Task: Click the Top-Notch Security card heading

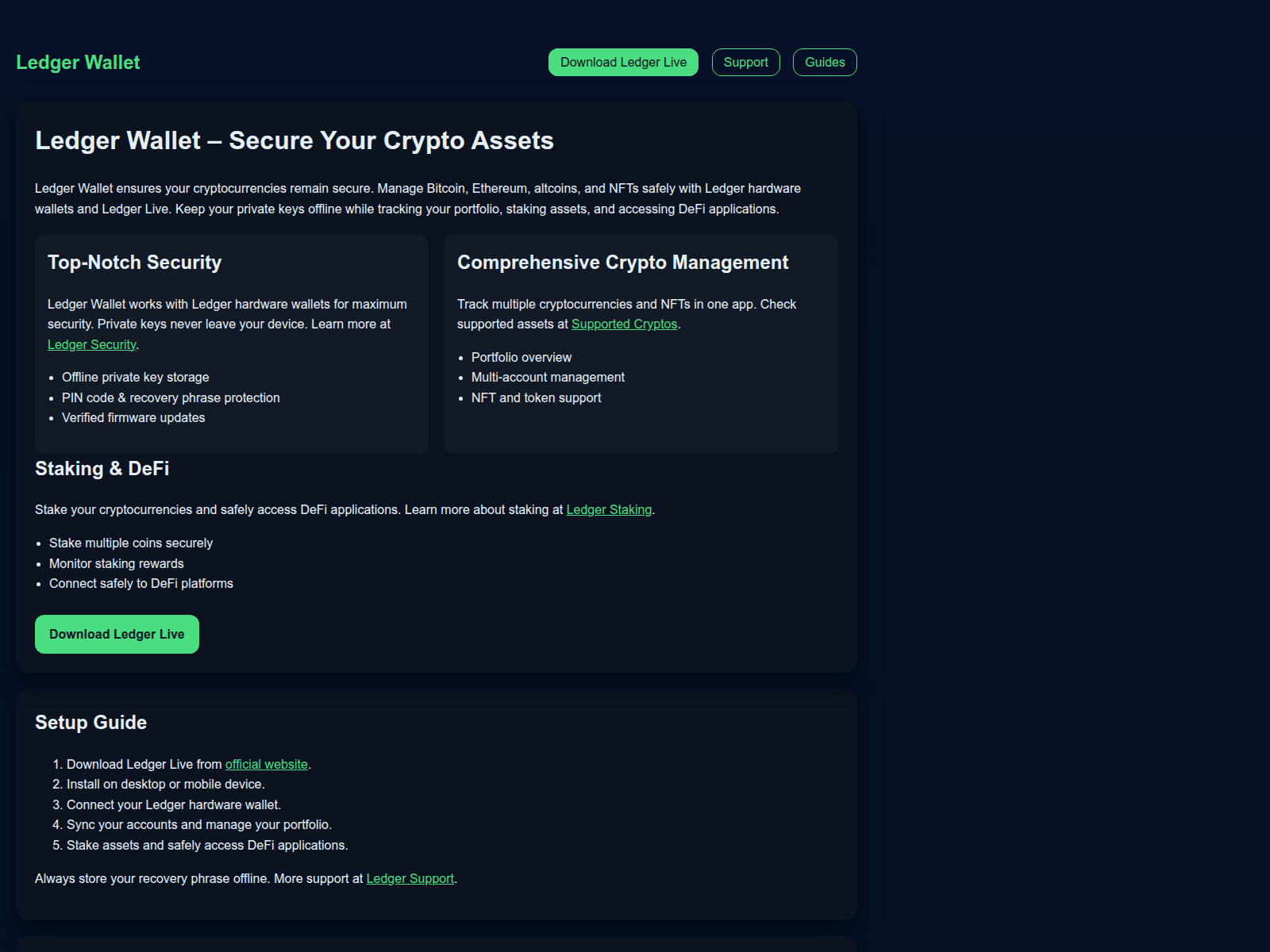Action: tap(134, 263)
